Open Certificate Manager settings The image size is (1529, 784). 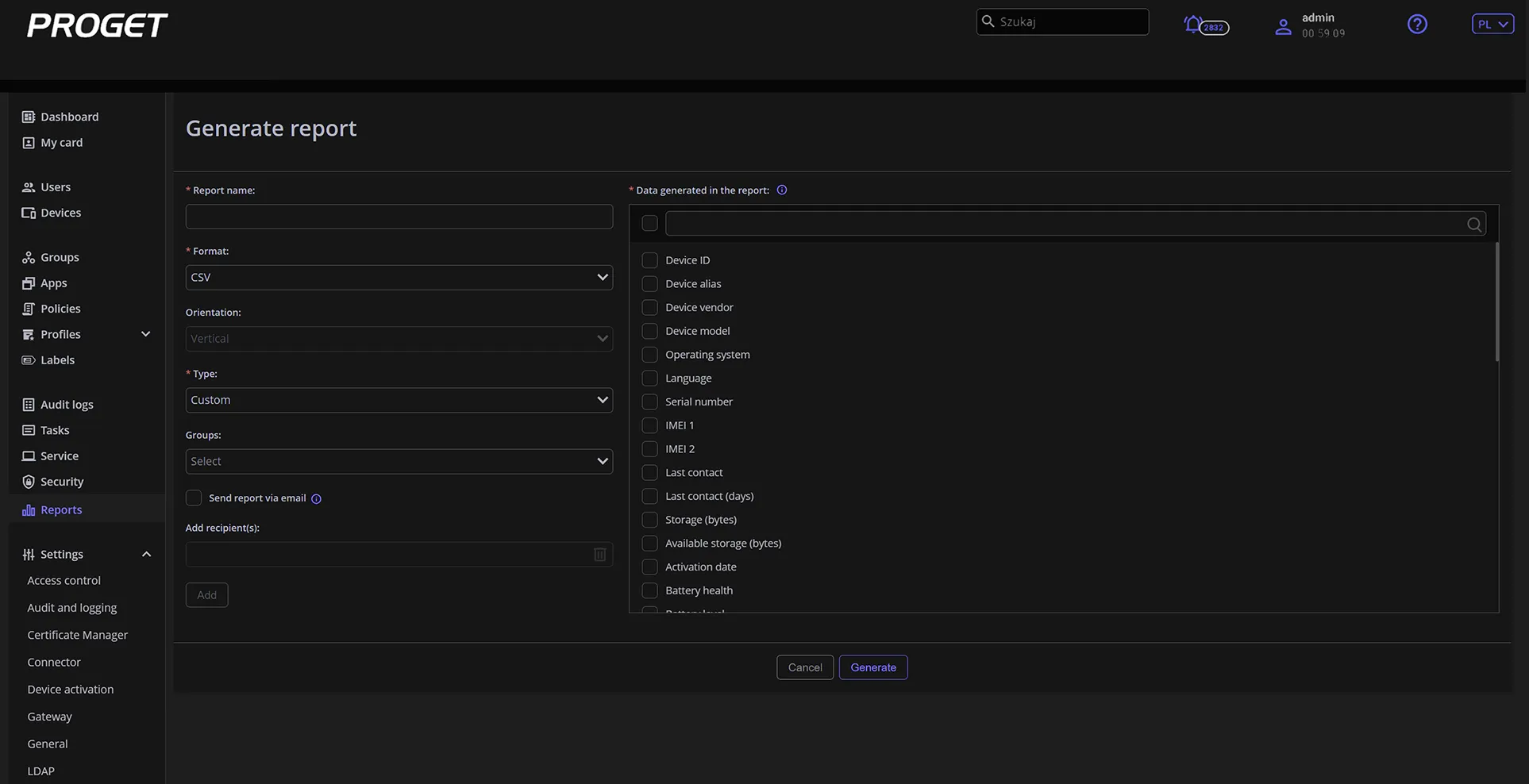[78, 635]
